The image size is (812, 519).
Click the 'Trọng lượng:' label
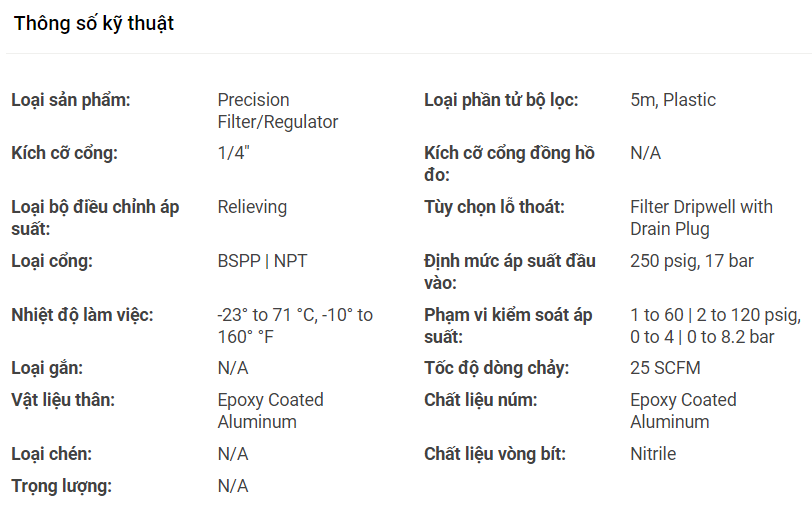(x=61, y=486)
